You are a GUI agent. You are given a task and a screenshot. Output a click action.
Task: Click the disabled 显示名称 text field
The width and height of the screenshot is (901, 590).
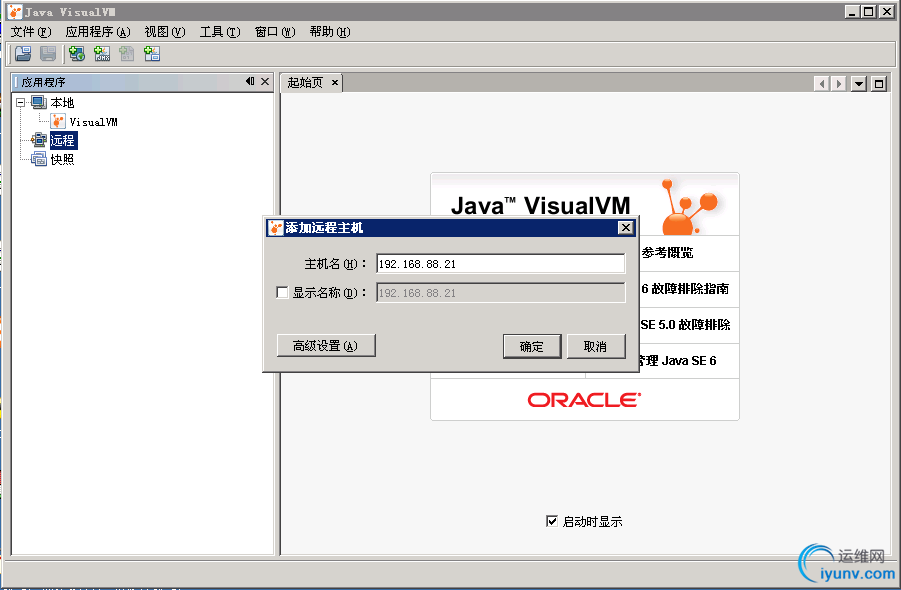500,292
